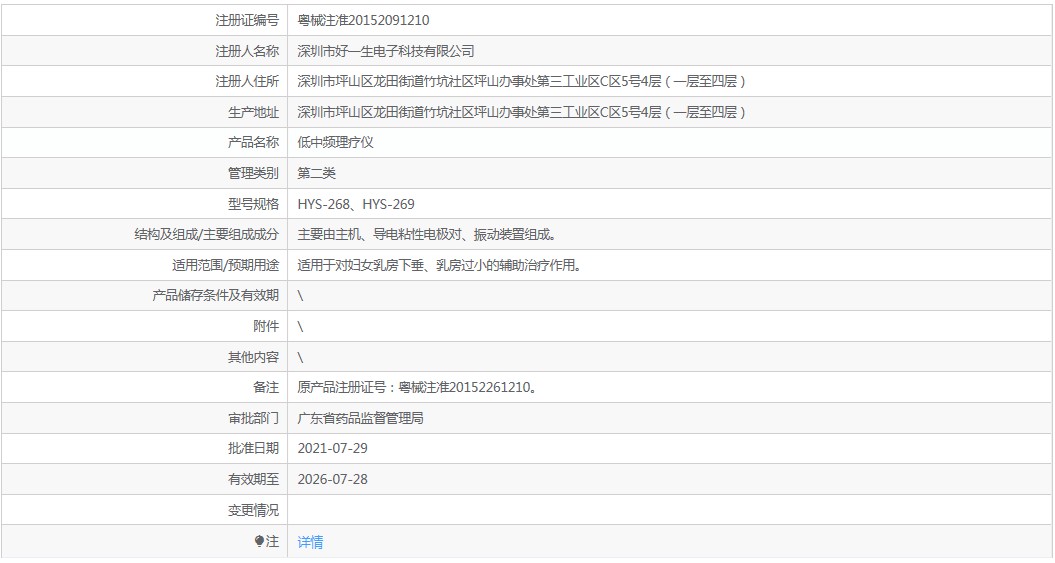Select the address text in 生产地址 row

(521, 112)
